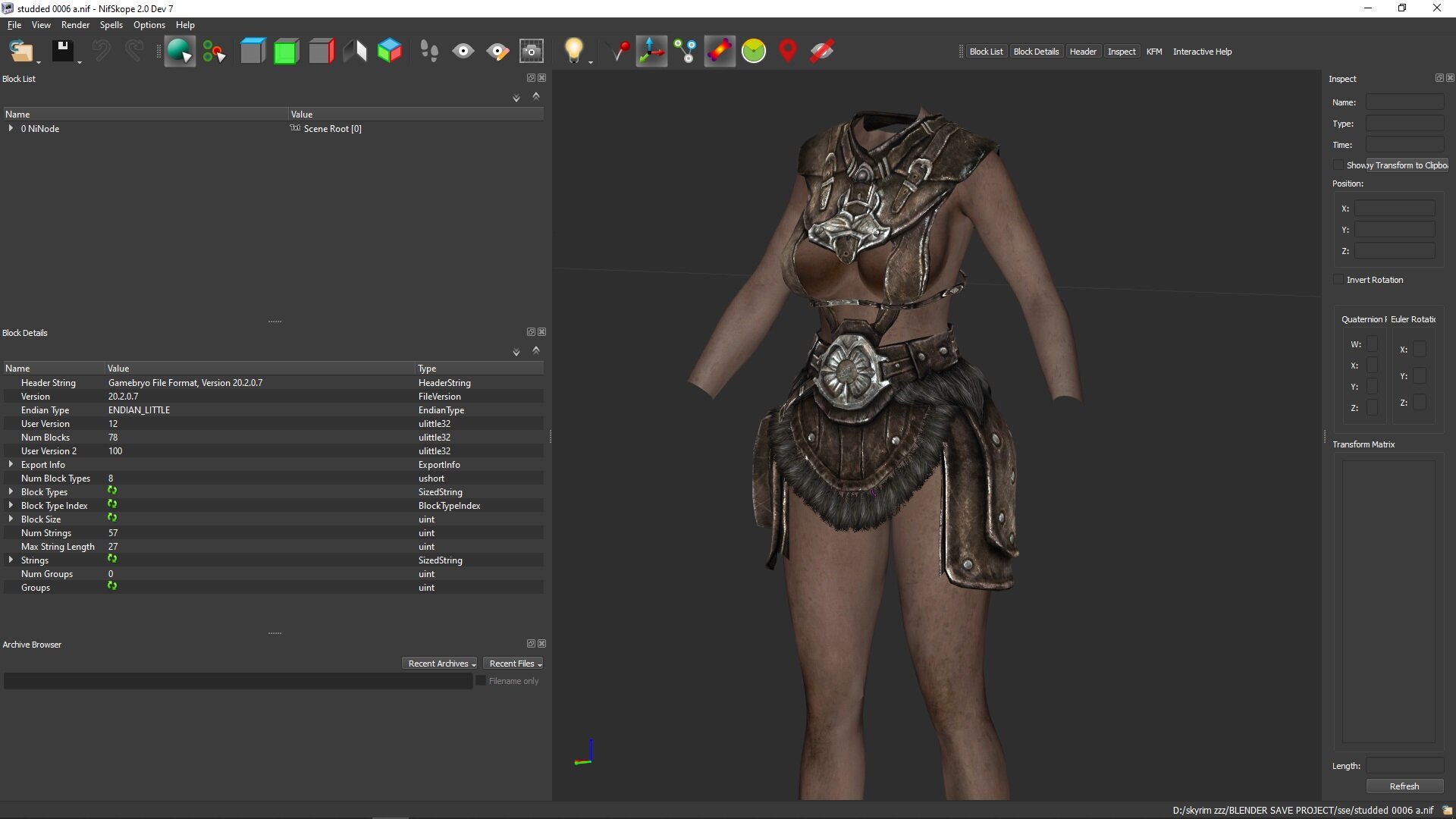This screenshot has width=1456, height=819.
Task: Open the Render menu
Action: click(x=75, y=25)
